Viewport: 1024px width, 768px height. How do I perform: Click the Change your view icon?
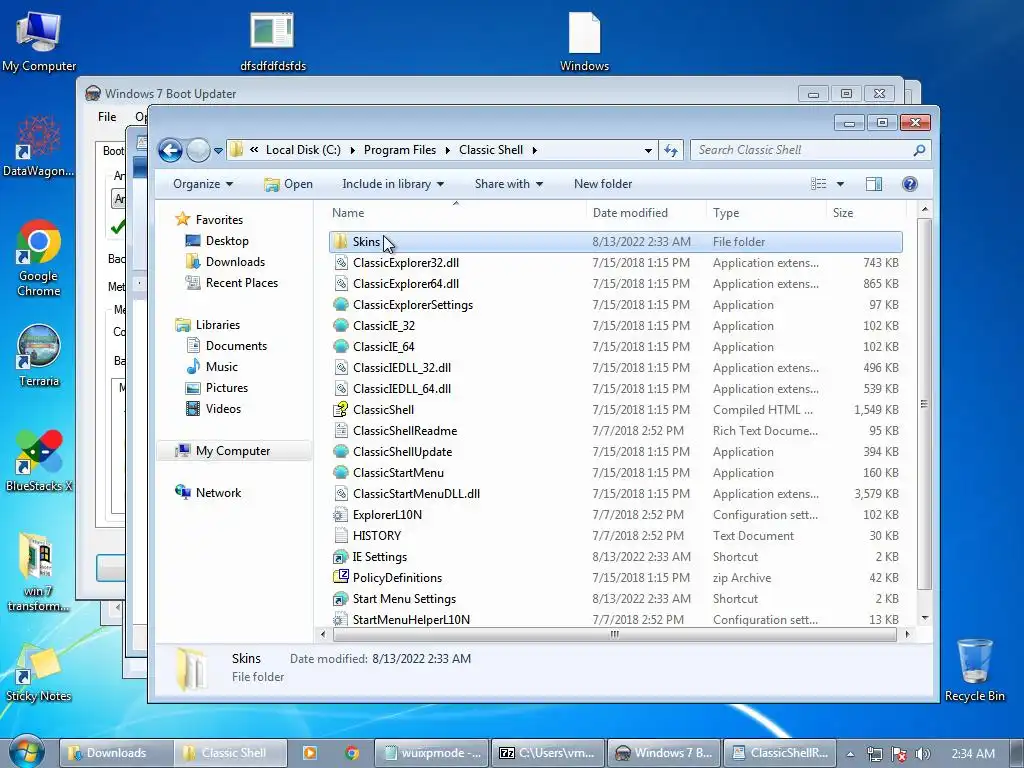pos(818,184)
